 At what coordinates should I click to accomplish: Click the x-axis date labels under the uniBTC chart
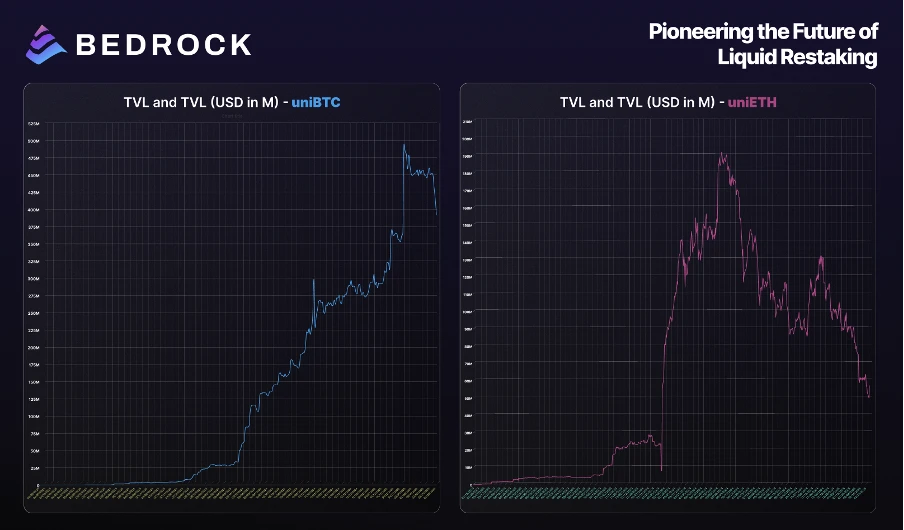click(238, 491)
